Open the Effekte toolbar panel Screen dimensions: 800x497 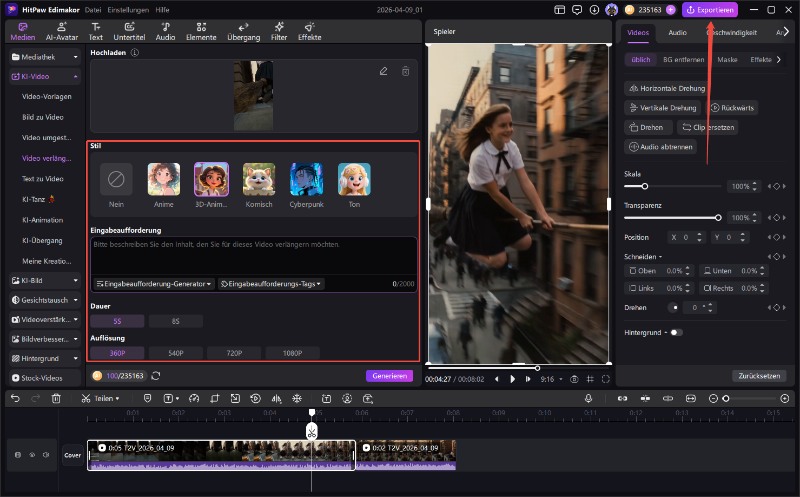click(x=309, y=30)
